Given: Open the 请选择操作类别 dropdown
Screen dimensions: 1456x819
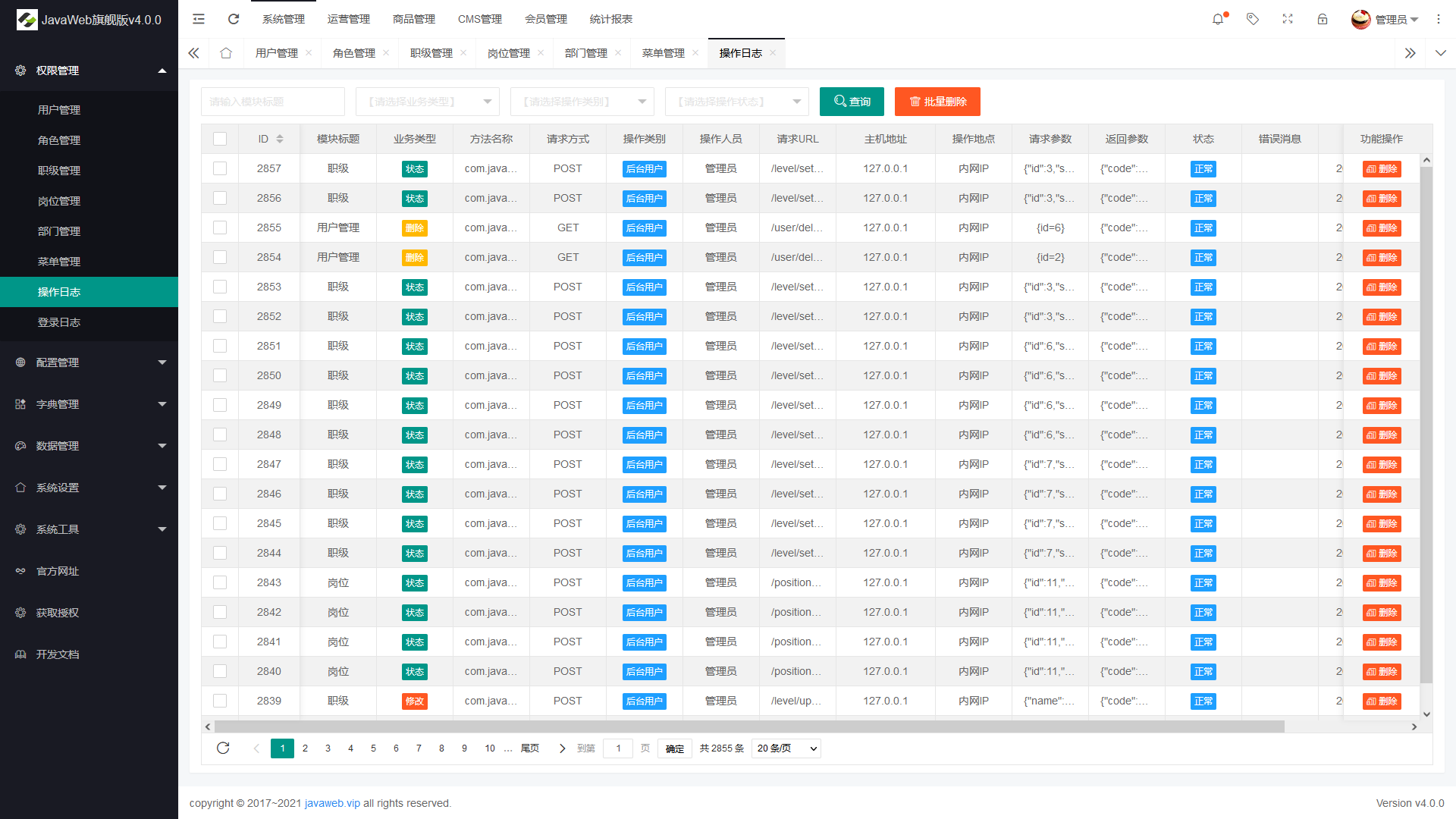Looking at the screenshot, I should pyautogui.click(x=582, y=102).
